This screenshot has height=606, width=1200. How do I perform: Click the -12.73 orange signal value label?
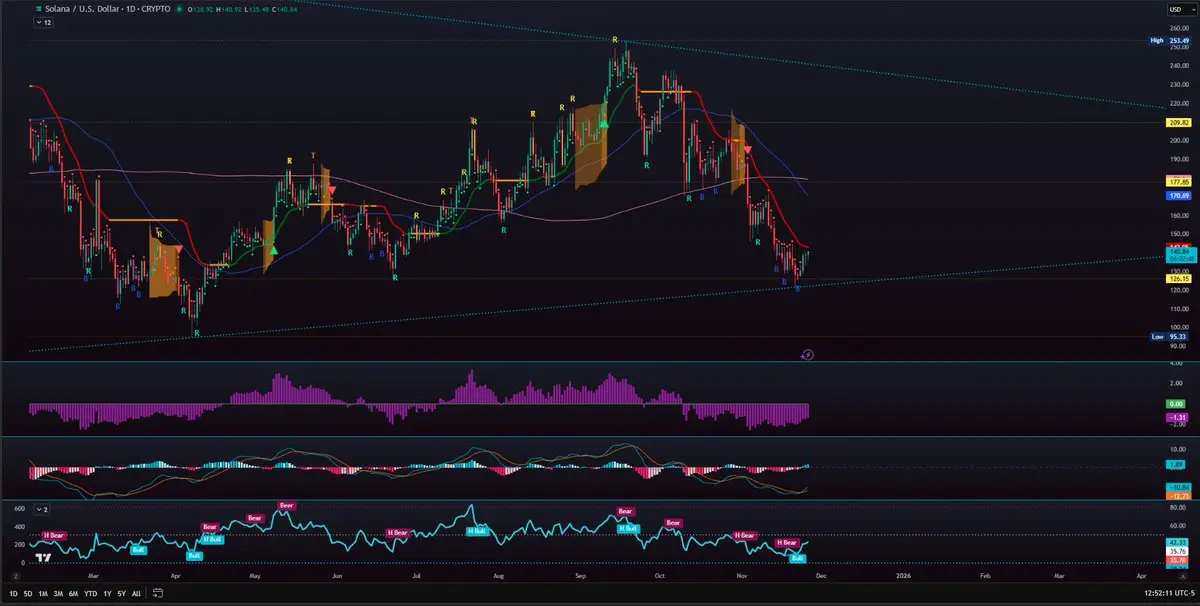tap(1178, 495)
